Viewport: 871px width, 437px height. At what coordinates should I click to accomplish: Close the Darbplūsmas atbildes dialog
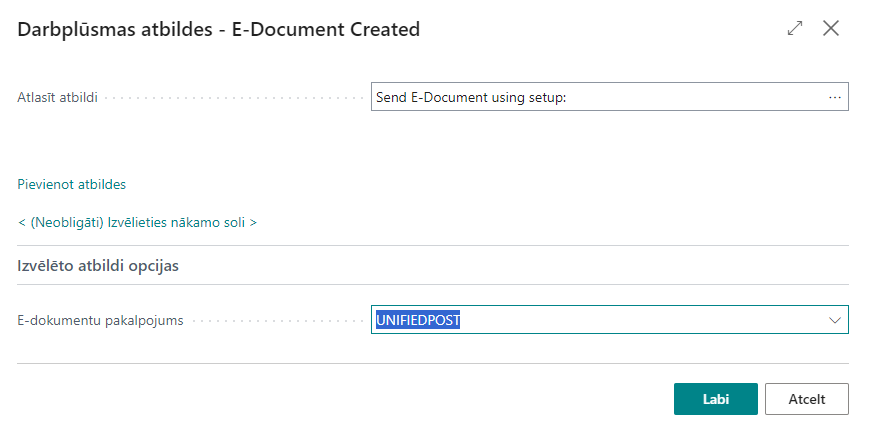coord(830,29)
